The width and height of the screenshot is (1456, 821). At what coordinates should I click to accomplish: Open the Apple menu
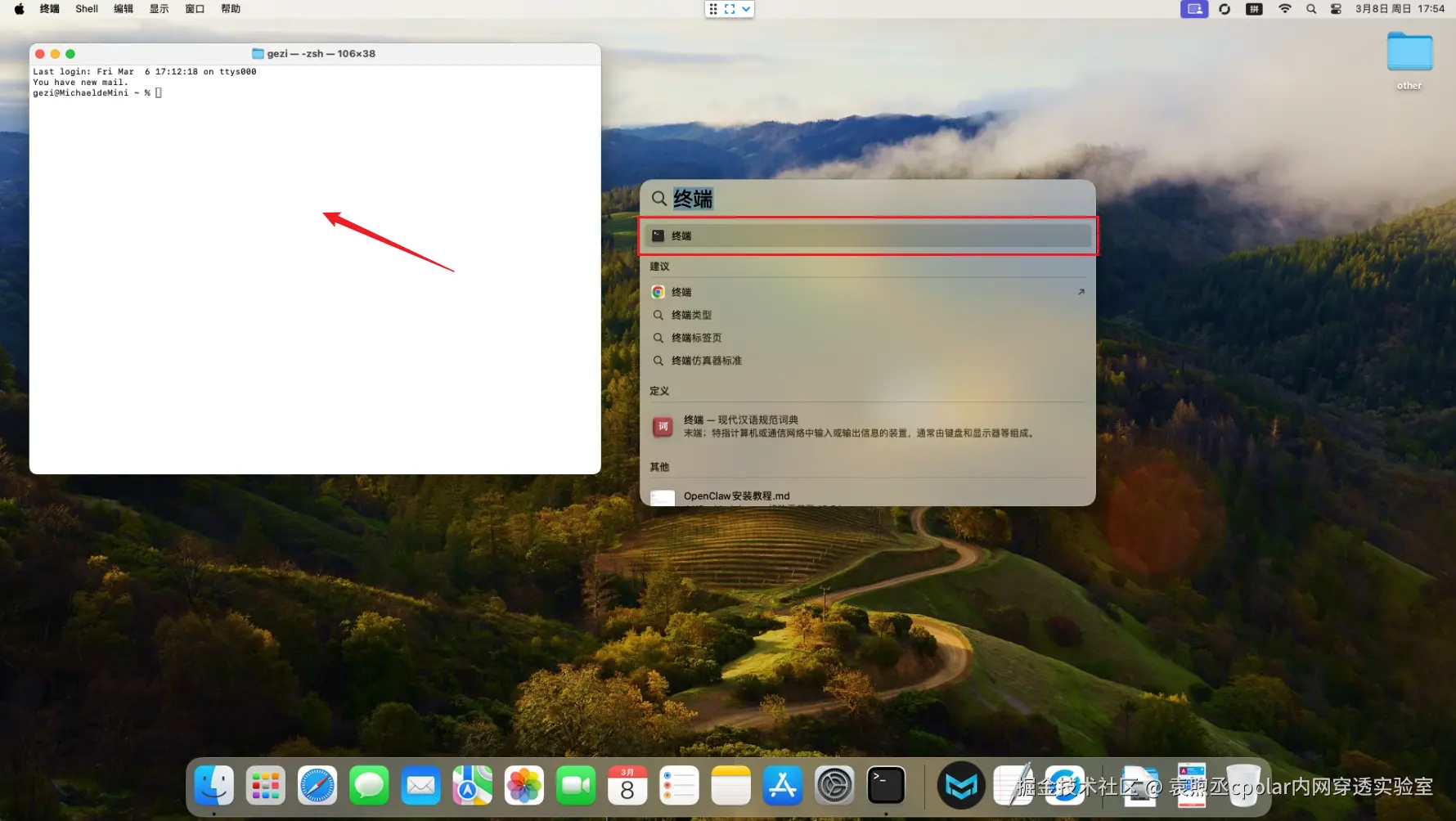point(19,9)
